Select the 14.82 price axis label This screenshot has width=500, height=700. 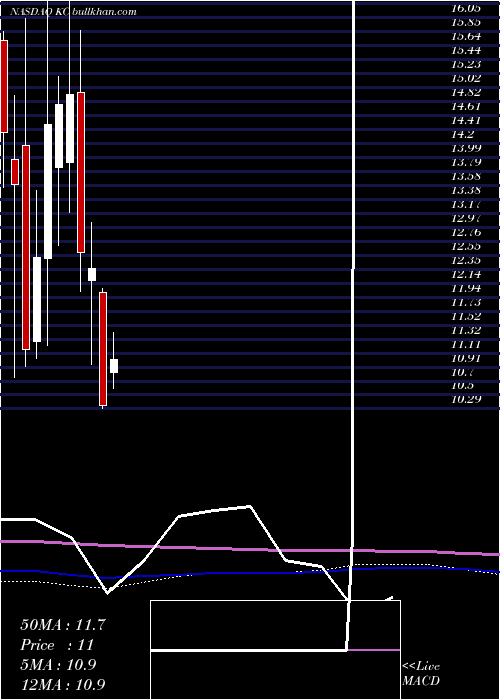point(466,92)
